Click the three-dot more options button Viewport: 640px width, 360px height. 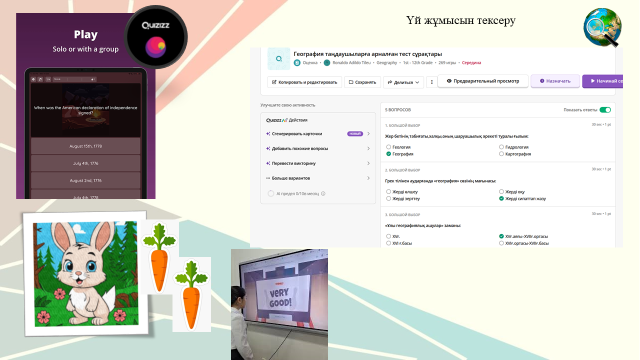click(432, 82)
